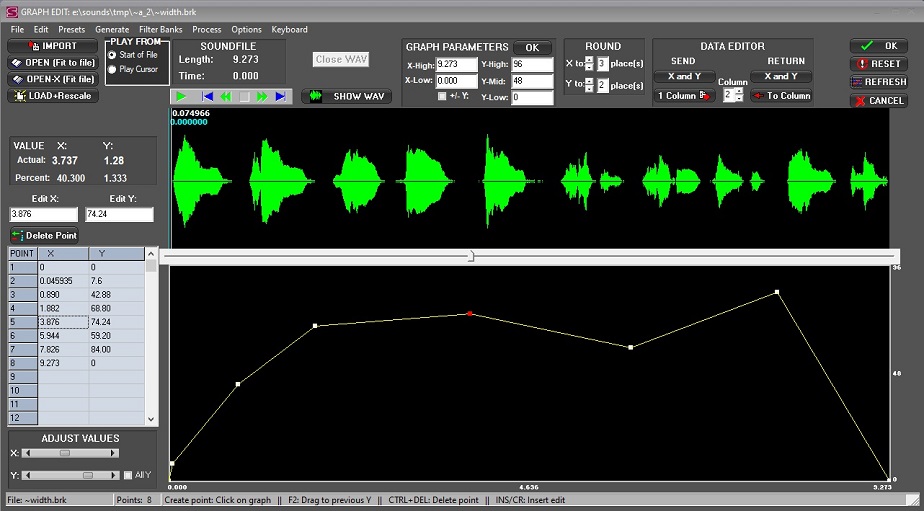Click the Round X places stepper
924x511 pixels.
[x=589, y=64]
